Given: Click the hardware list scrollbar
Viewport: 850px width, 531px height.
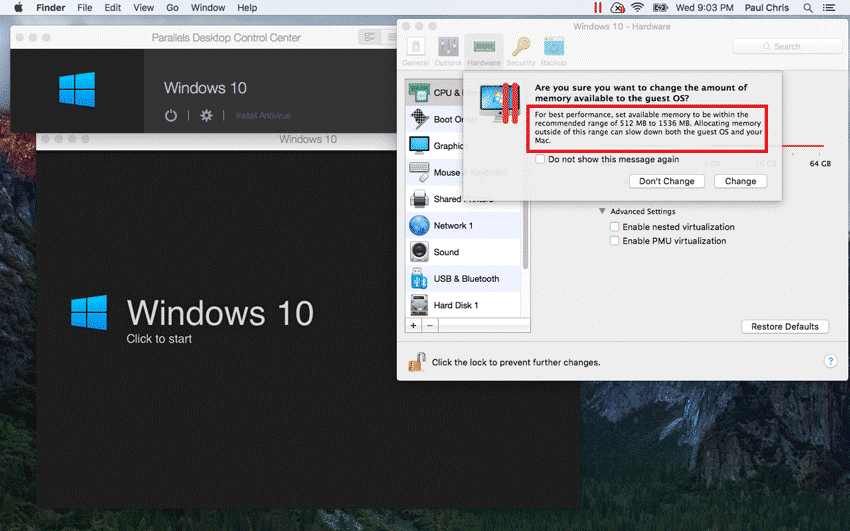Looking at the screenshot, I should tap(525, 237).
